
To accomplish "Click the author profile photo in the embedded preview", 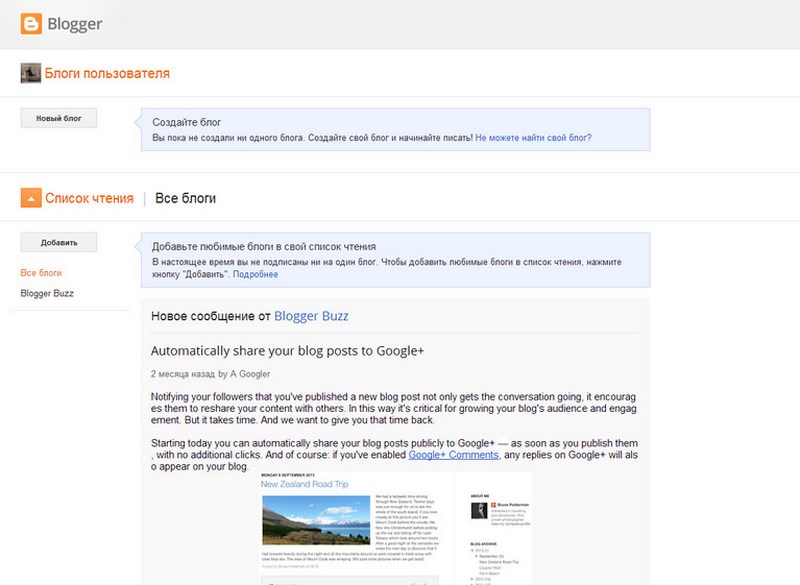I will pos(480,511).
